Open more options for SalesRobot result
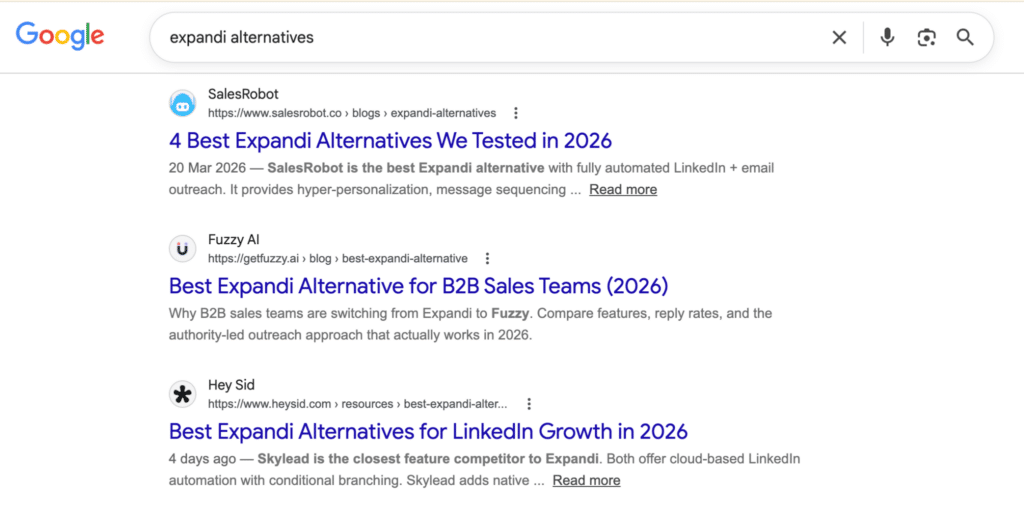This screenshot has height=521, width=1024. pyautogui.click(x=516, y=113)
